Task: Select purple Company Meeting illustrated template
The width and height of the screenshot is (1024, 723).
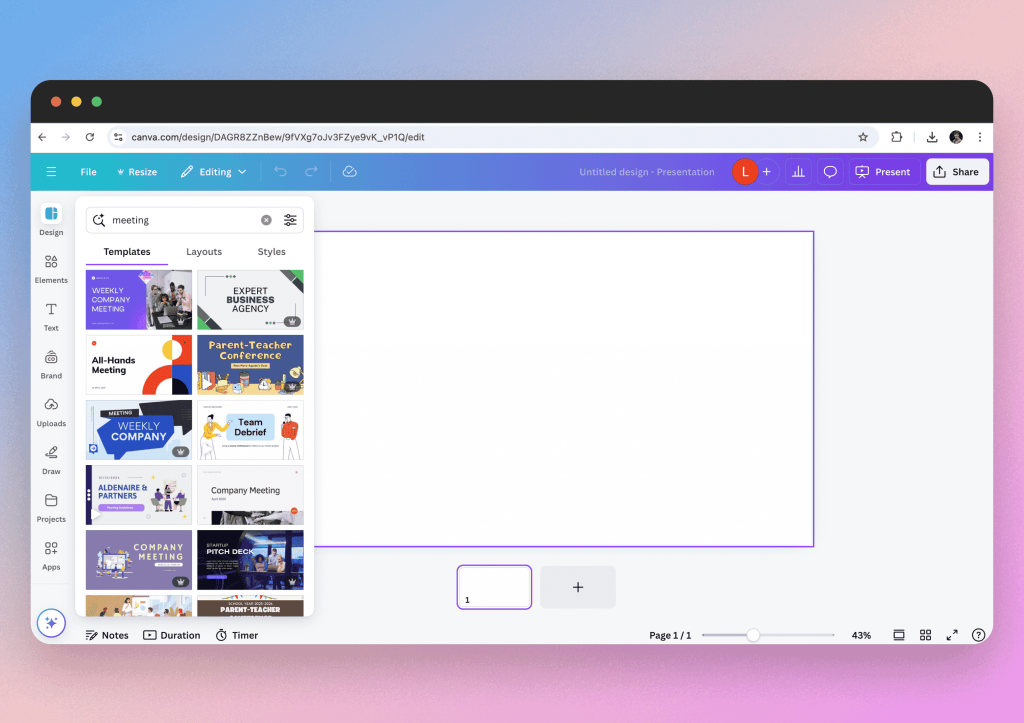Action: [139, 560]
